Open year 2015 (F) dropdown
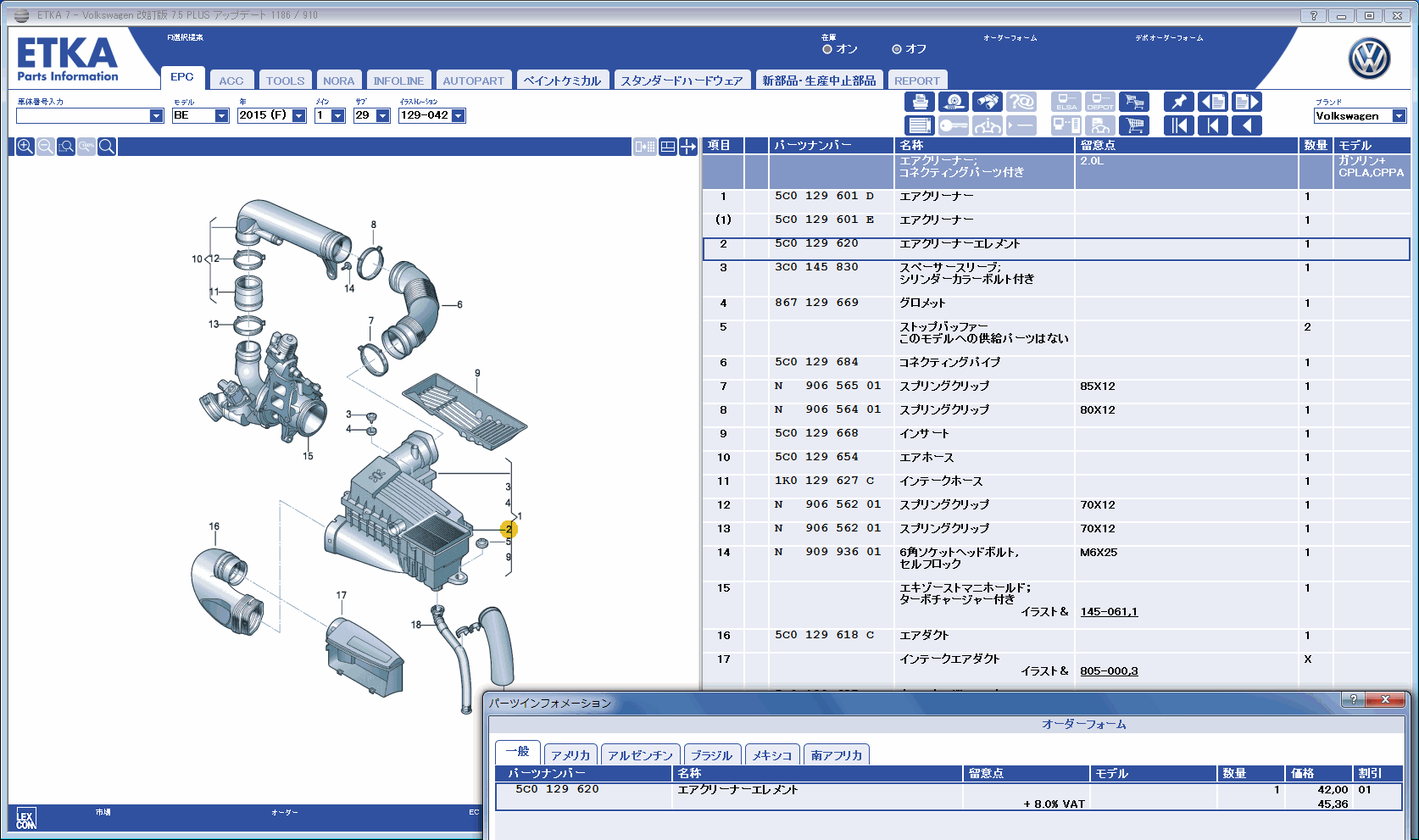 (x=298, y=116)
